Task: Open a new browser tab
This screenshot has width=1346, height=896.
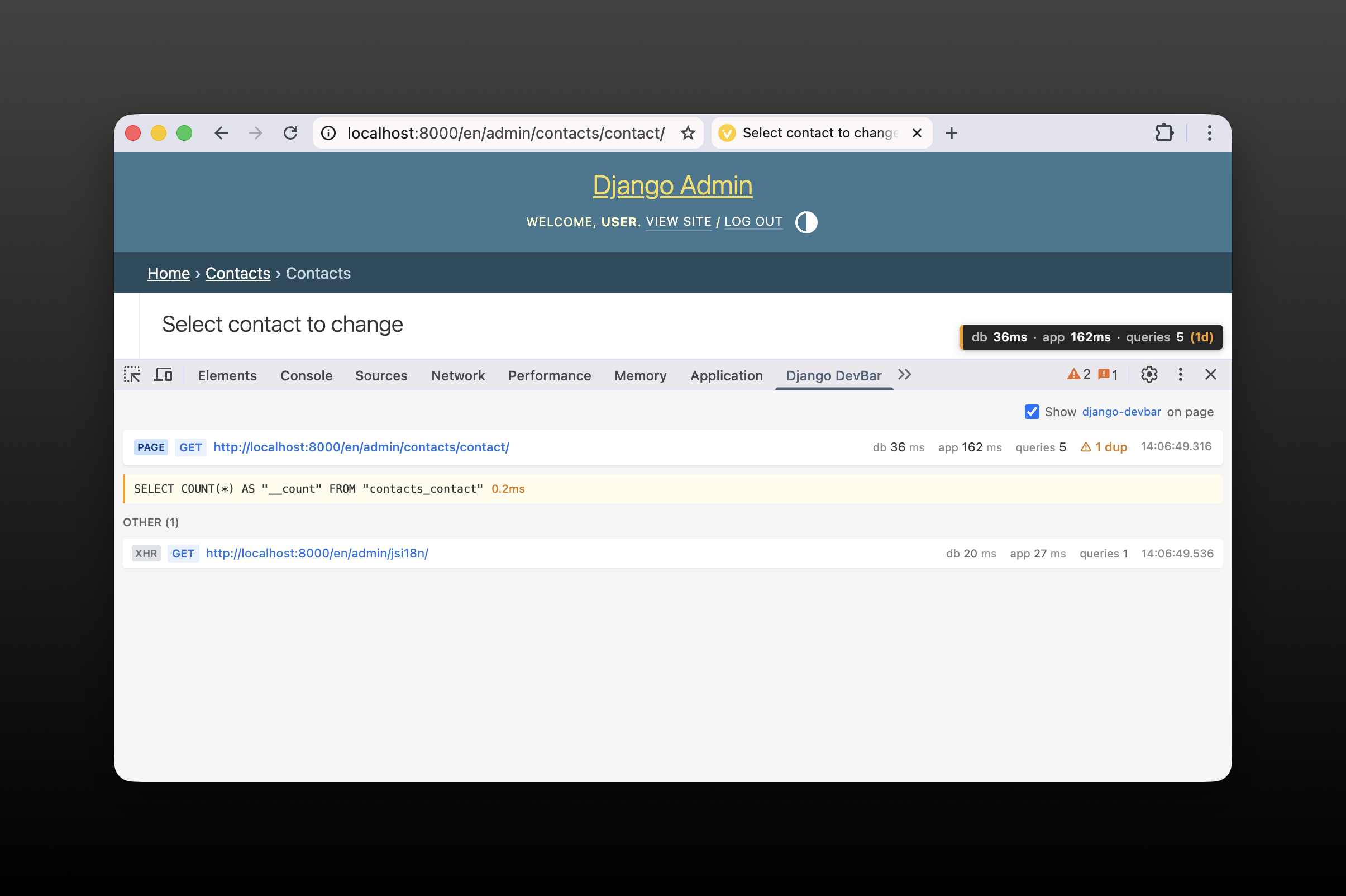Action: click(951, 133)
